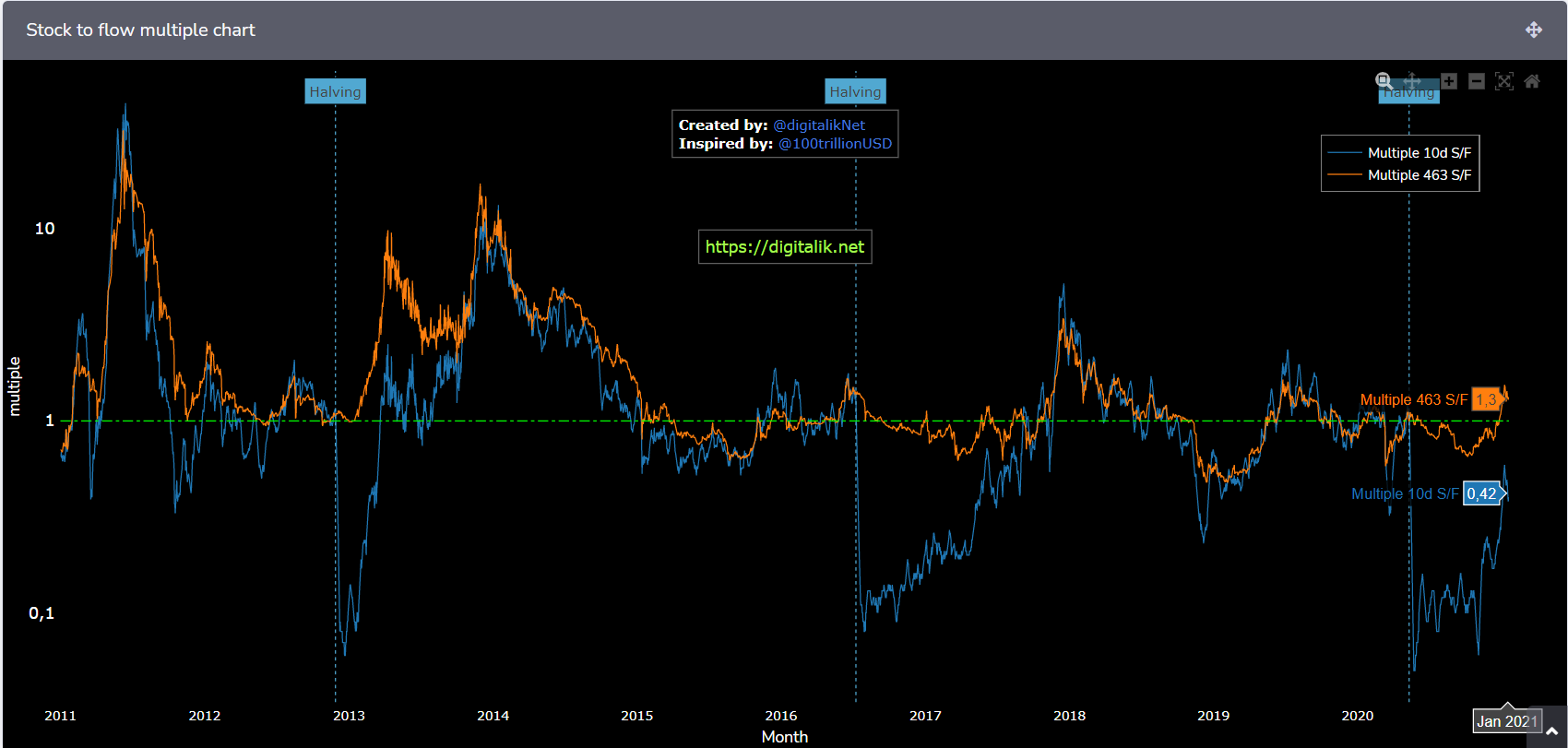
Task: Click the 2019 x-axis tick label
Action: [1214, 716]
